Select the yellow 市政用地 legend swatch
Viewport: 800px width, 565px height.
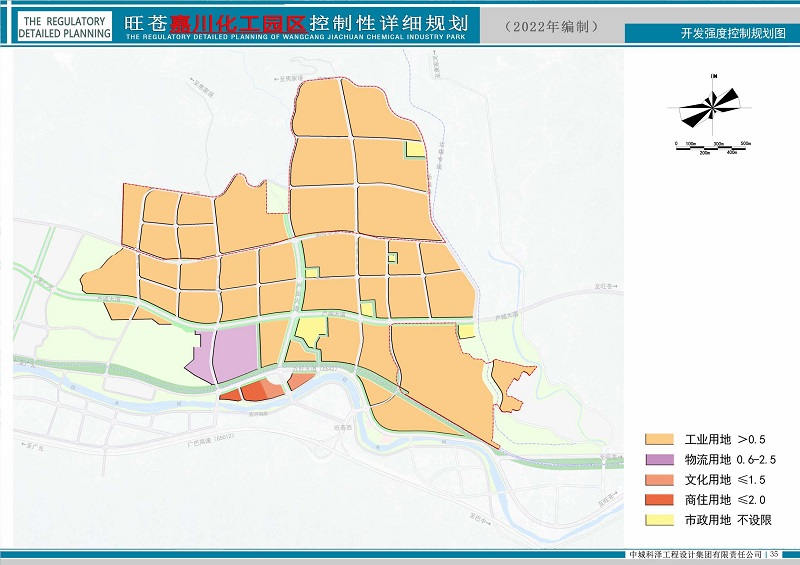coord(658,519)
